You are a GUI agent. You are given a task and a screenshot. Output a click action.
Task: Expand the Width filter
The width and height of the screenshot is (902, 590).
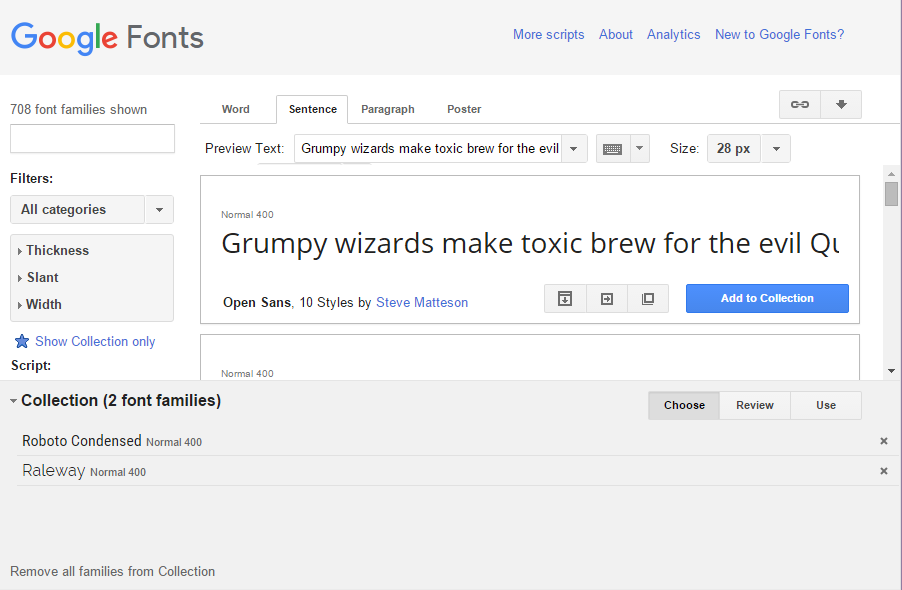coord(39,305)
